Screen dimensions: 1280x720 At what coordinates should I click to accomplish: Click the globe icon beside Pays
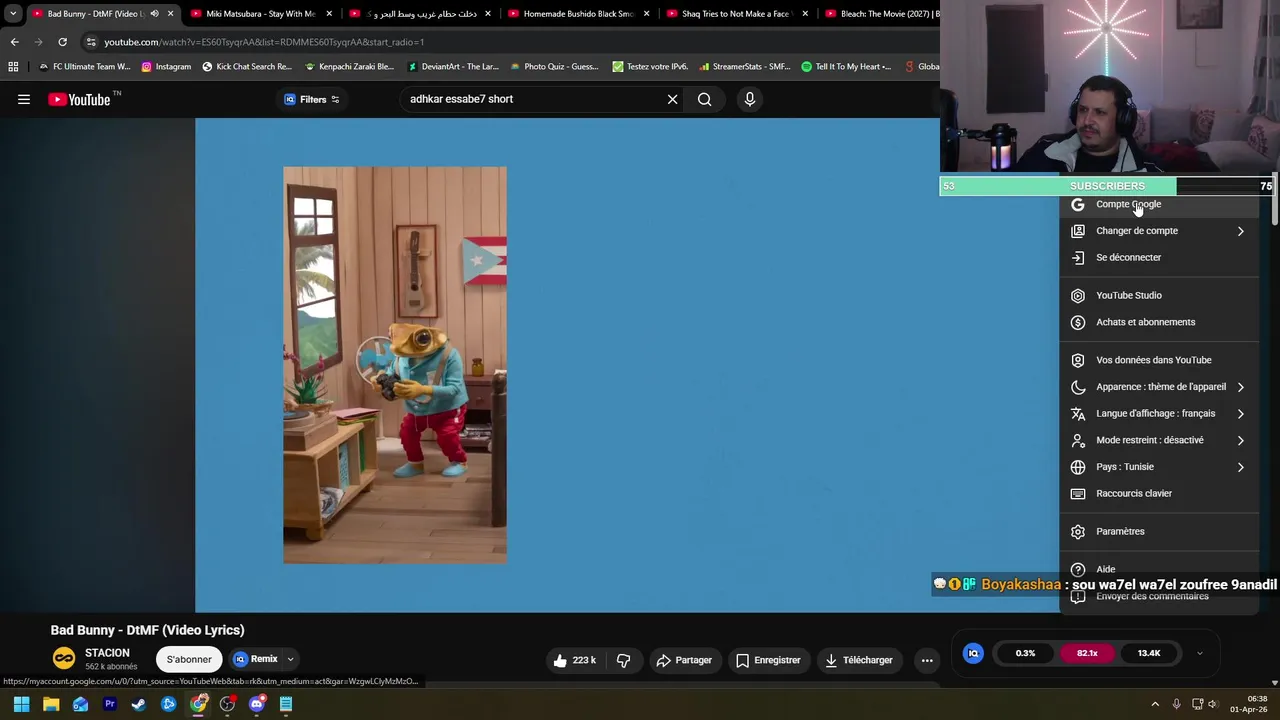click(x=1078, y=467)
